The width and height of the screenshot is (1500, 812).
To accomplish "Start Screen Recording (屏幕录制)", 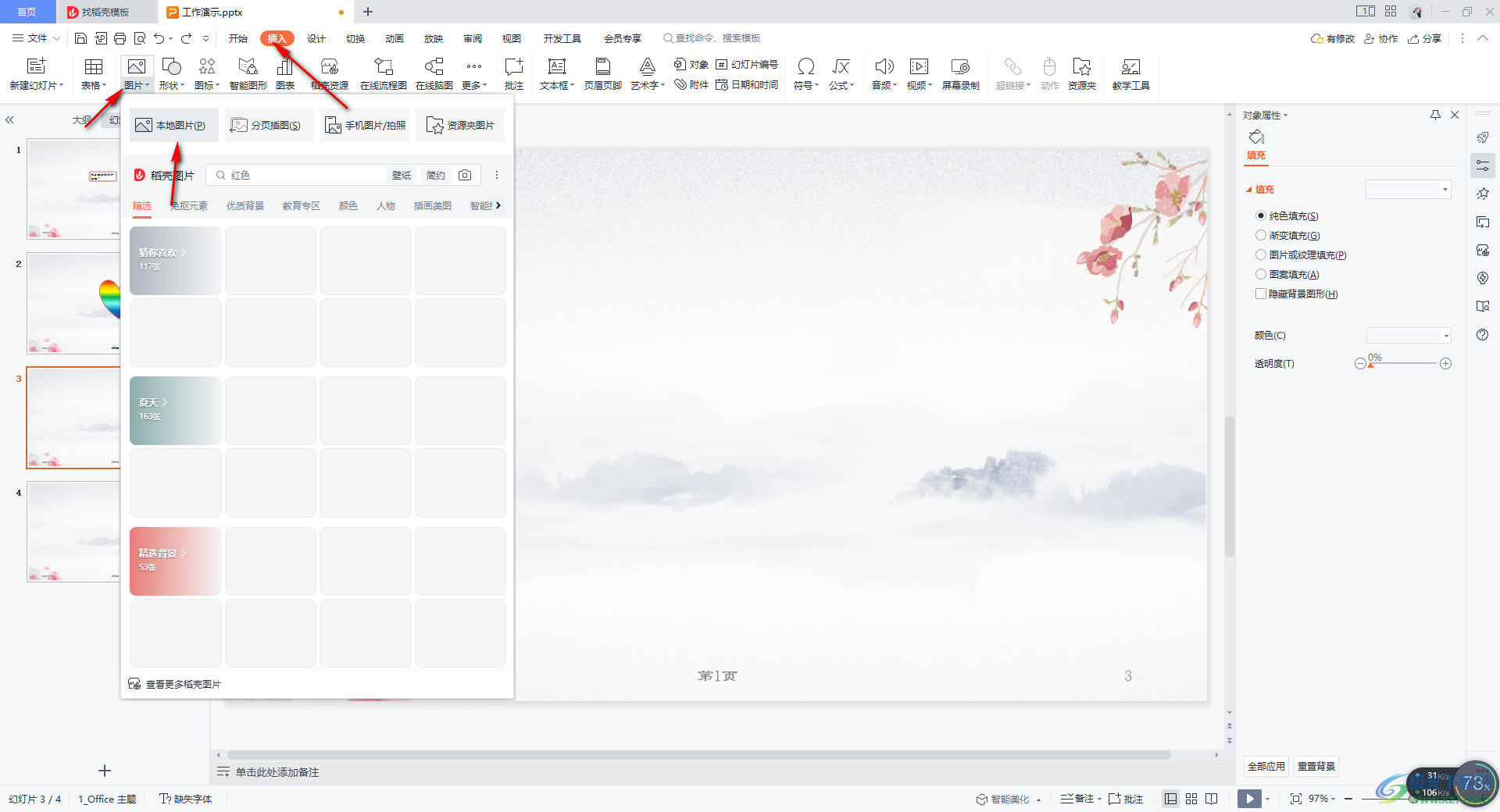I will [961, 74].
